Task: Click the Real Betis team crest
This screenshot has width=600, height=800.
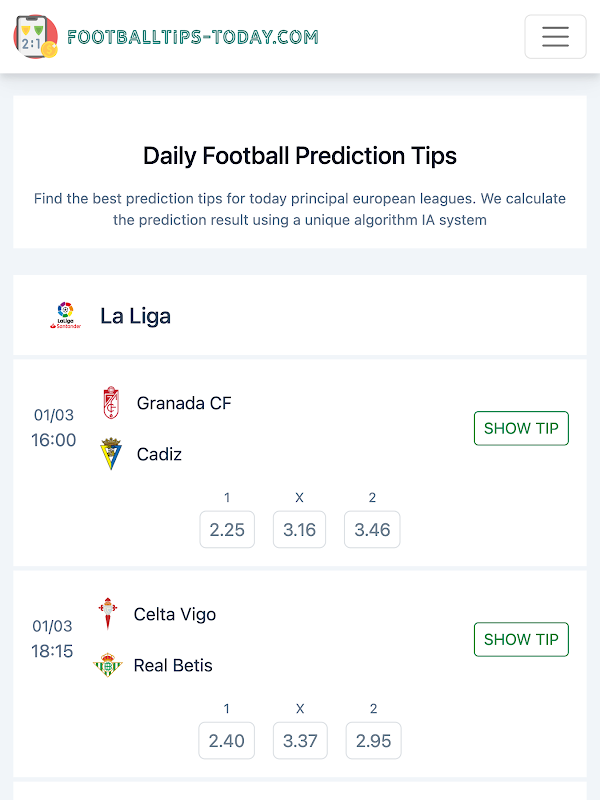Action: (107, 665)
